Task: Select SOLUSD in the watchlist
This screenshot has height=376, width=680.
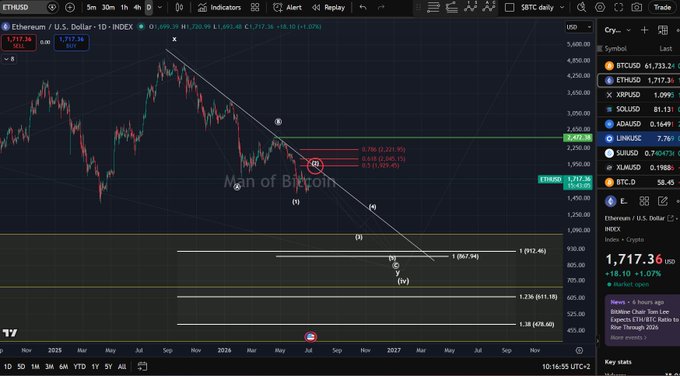Action: (x=638, y=109)
